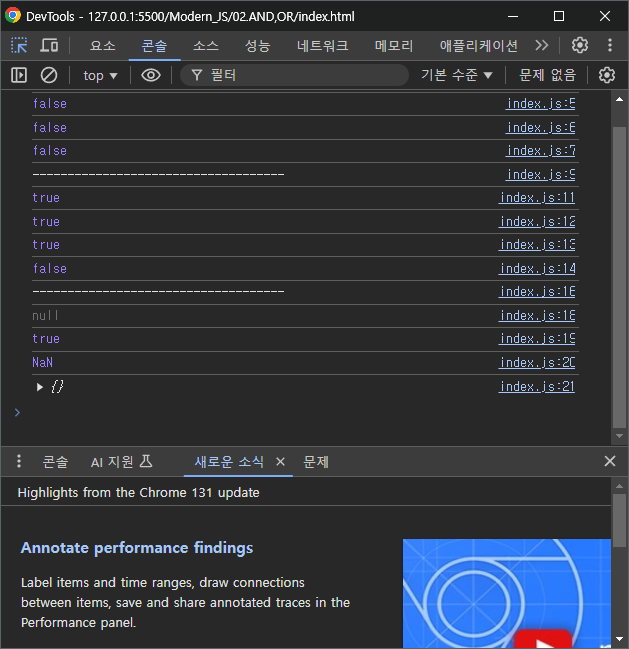Close the 새로운 소식 tab with its x
The width and height of the screenshot is (629, 649).
click(x=280, y=461)
